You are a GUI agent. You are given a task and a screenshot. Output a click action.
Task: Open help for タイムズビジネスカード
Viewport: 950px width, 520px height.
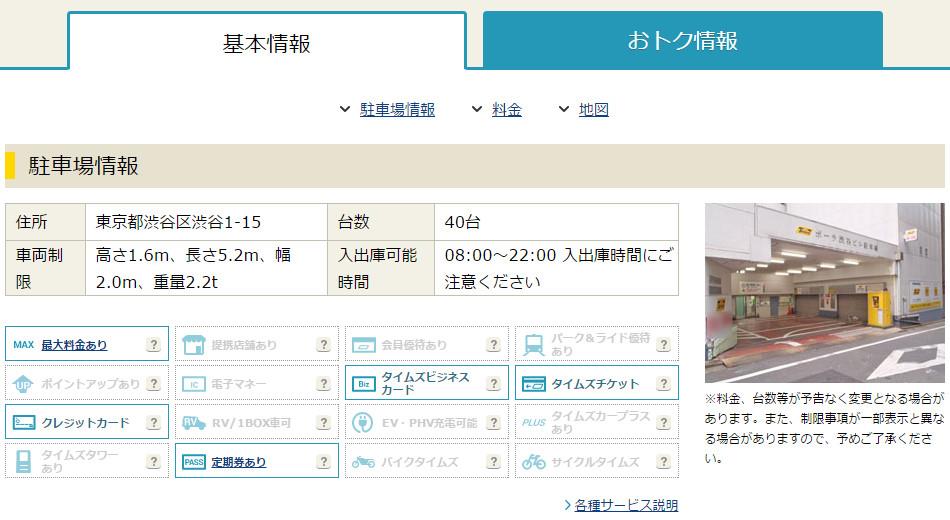click(x=493, y=384)
